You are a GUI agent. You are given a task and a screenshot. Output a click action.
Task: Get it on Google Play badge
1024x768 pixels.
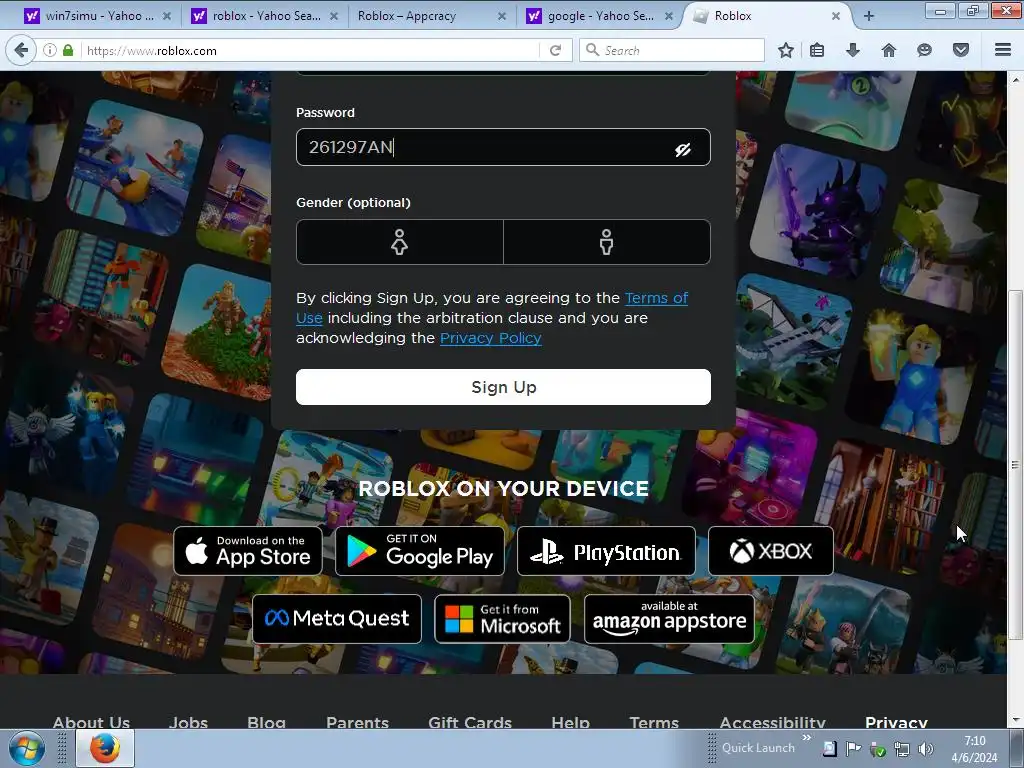(x=420, y=551)
